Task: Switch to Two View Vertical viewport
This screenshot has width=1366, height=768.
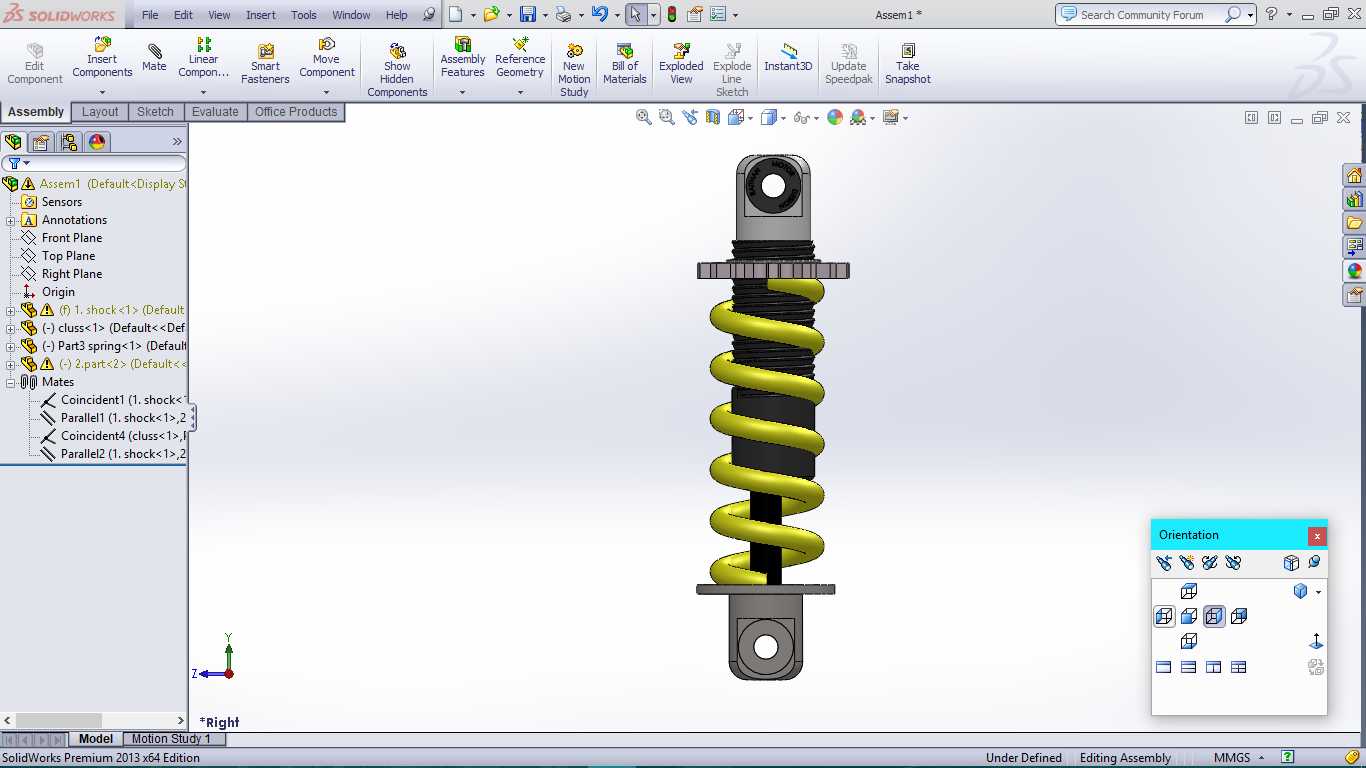Action: click(x=1214, y=667)
